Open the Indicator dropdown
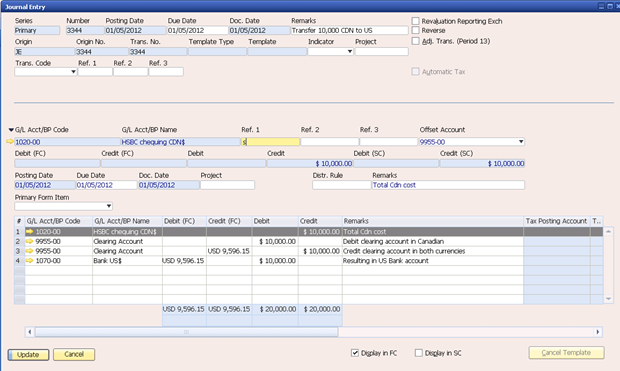620x371 pixels. click(x=350, y=51)
